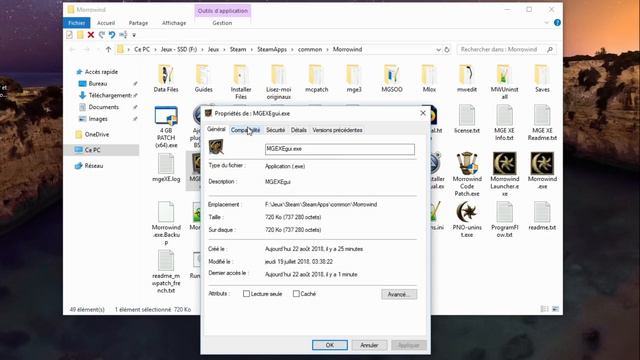Open the Affichage ribbon tab

(x=174, y=23)
